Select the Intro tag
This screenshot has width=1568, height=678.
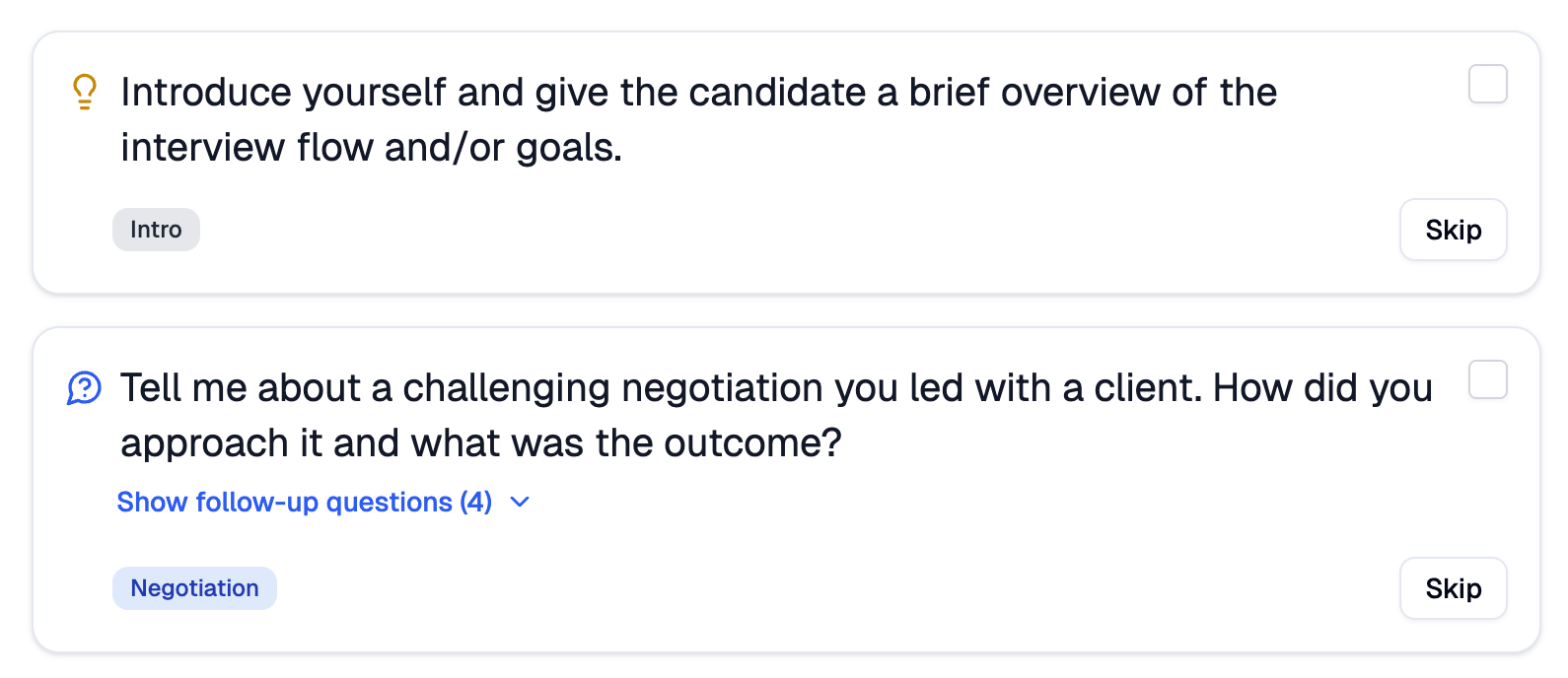point(156,230)
